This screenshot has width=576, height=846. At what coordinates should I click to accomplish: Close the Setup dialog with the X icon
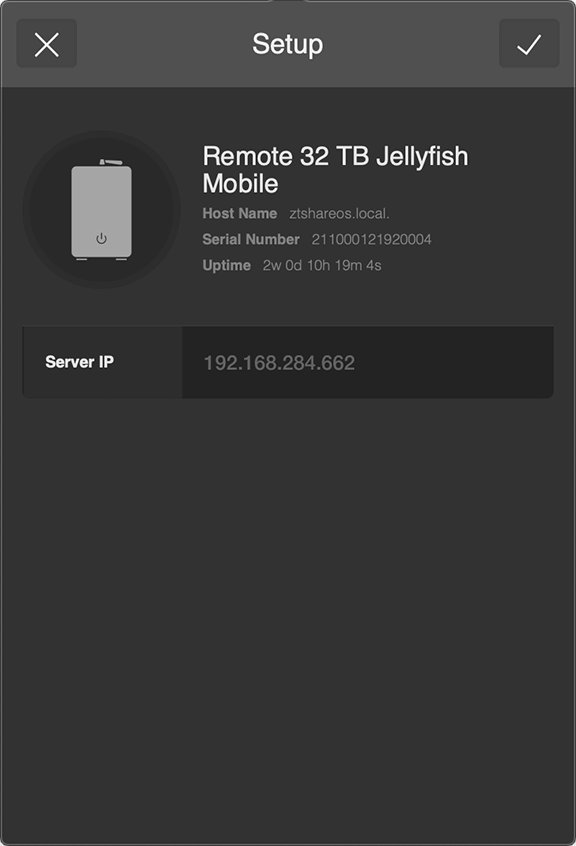(47, 44)
